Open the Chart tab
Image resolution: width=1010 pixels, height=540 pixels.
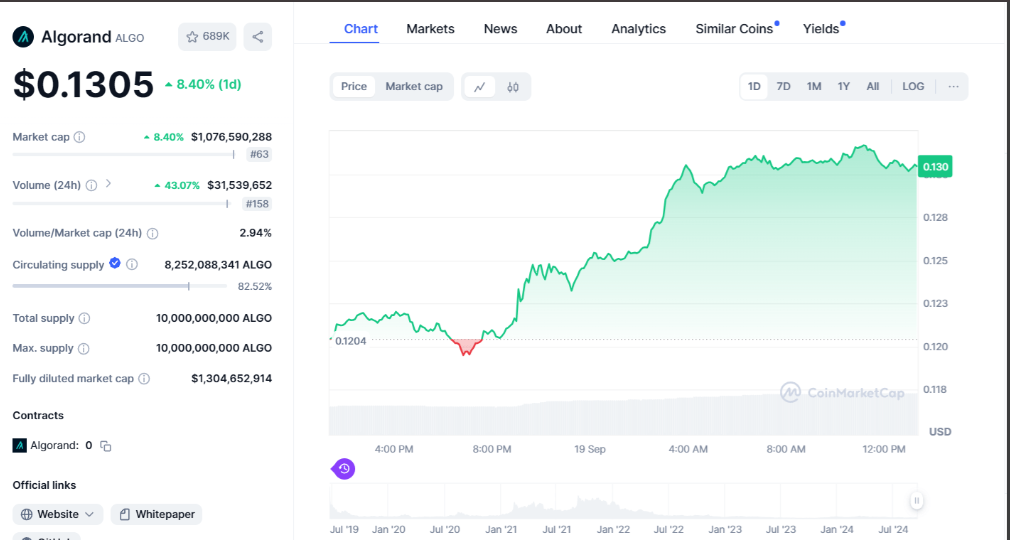click(x=361, y=29)
